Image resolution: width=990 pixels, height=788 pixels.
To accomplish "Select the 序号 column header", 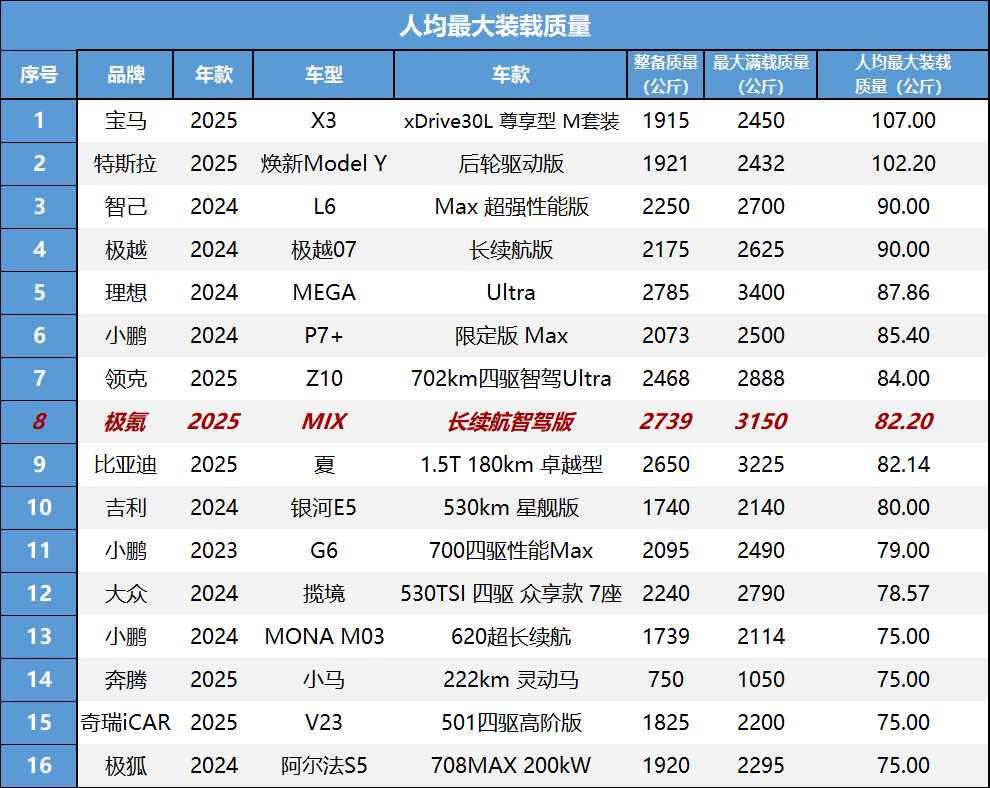I will (x=39, y=75).
